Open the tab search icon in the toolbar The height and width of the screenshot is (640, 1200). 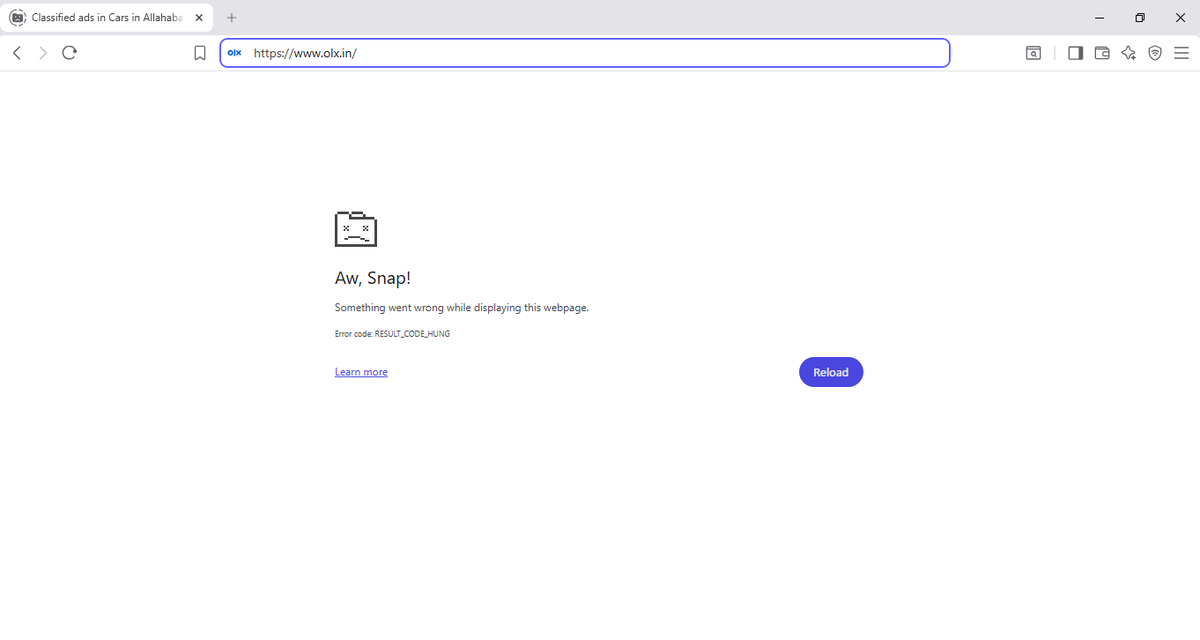[x=1033, y=53]
